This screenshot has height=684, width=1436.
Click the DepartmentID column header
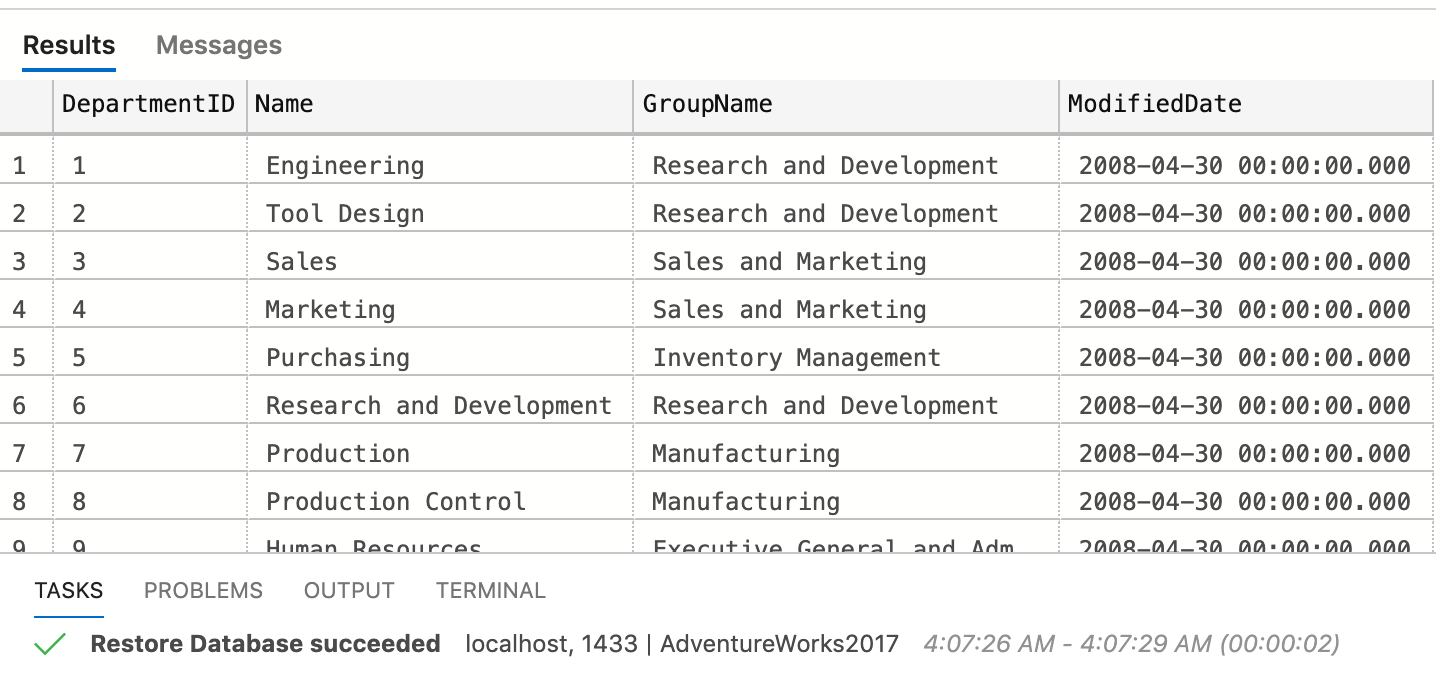pos(150,105)
